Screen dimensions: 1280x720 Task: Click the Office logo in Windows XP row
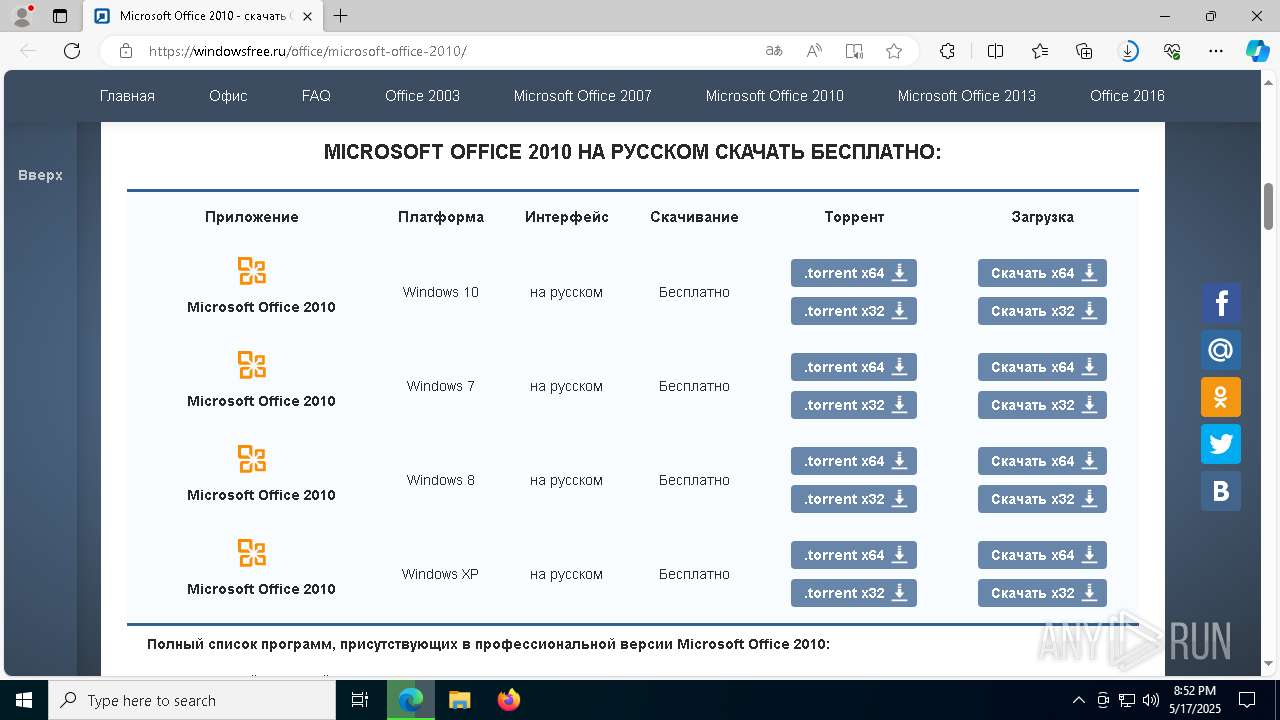click(252, 553)
